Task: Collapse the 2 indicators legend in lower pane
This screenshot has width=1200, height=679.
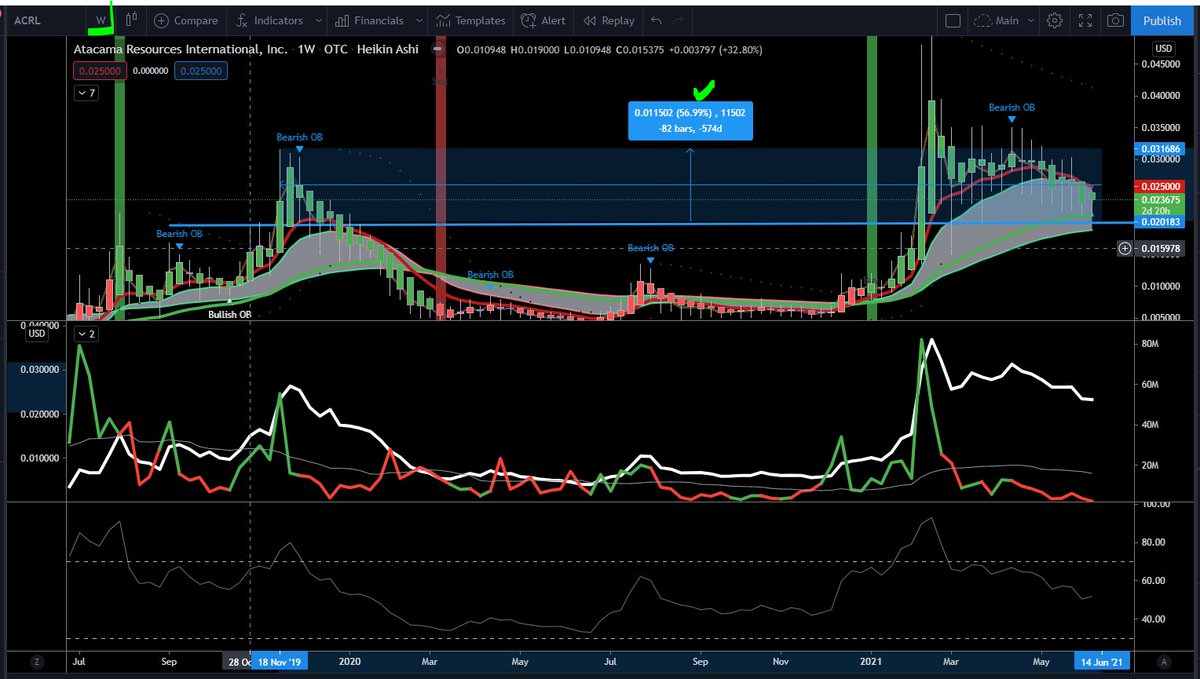Action: pyautogui.click(x=86, y=333)
